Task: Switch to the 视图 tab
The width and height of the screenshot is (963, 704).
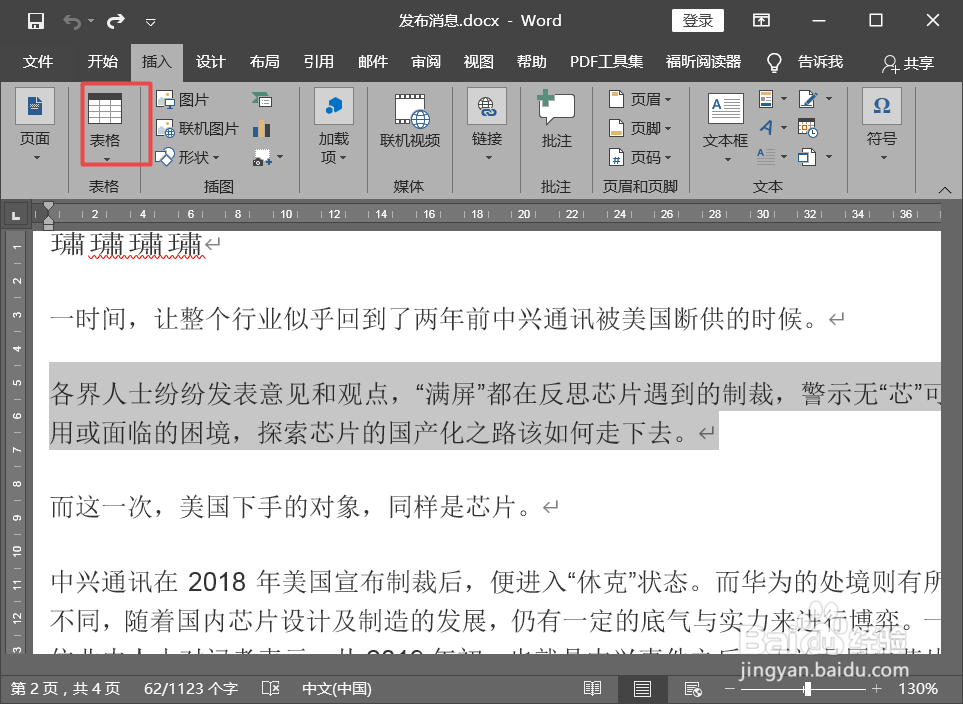Action: point(478,62)
